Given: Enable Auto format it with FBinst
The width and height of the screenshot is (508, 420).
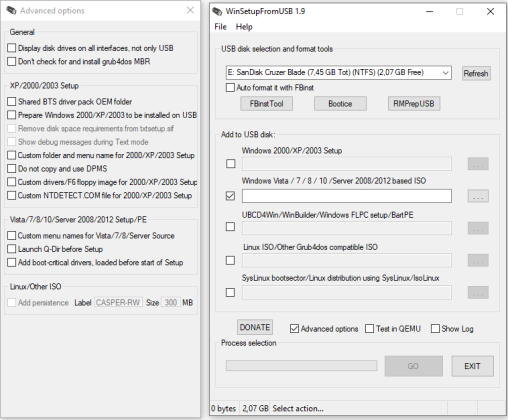Looking at the screenshot, I should coord(230,88).
